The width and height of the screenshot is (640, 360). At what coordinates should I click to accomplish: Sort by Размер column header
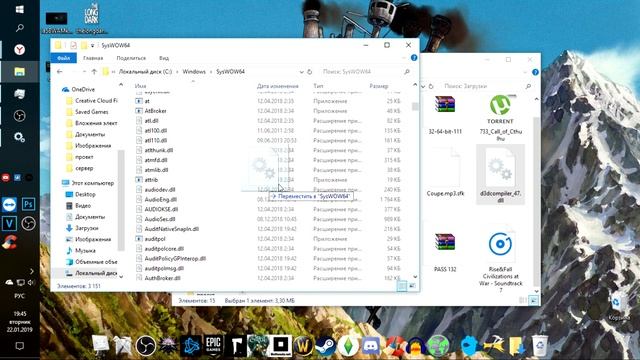(379, 86)
